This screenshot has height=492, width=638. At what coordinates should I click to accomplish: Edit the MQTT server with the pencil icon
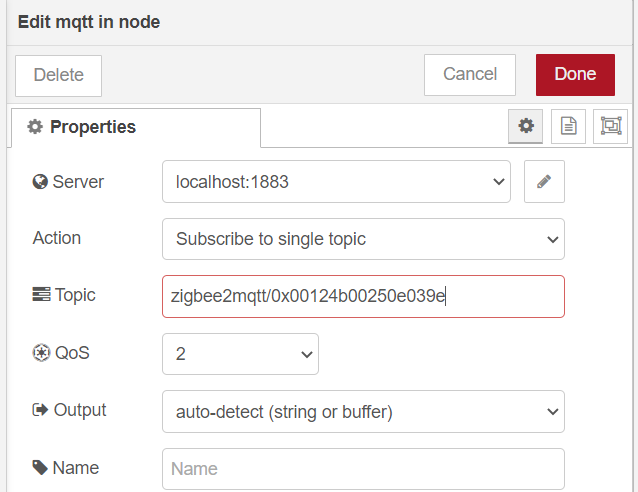click(x=544, y=182)
